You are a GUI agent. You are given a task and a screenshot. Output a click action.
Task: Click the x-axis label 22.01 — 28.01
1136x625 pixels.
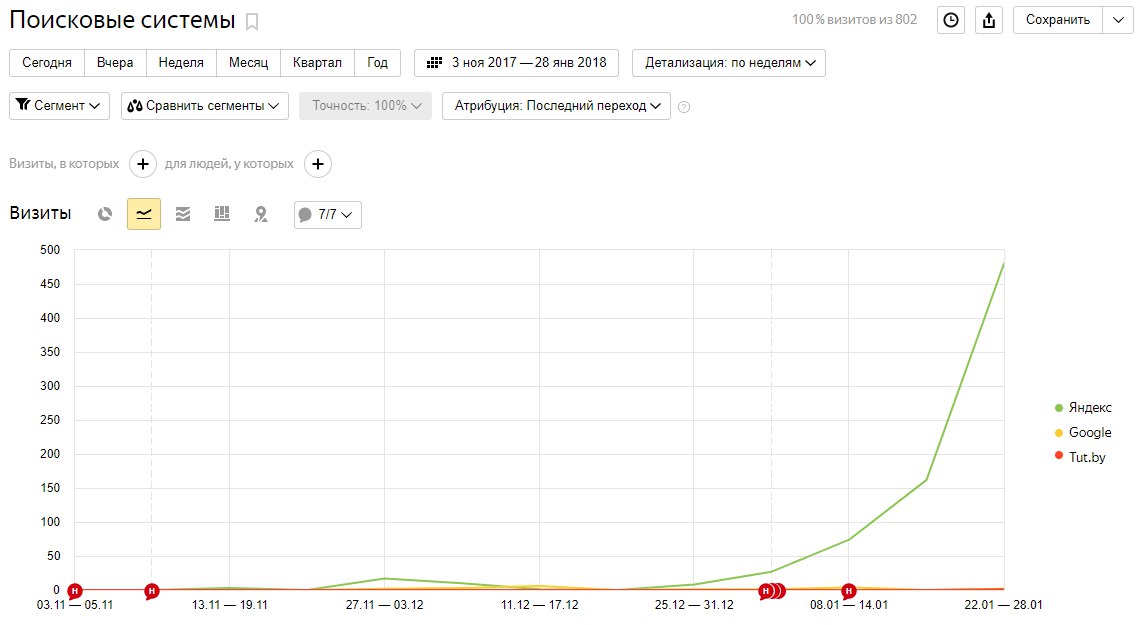click(1003, 605)
